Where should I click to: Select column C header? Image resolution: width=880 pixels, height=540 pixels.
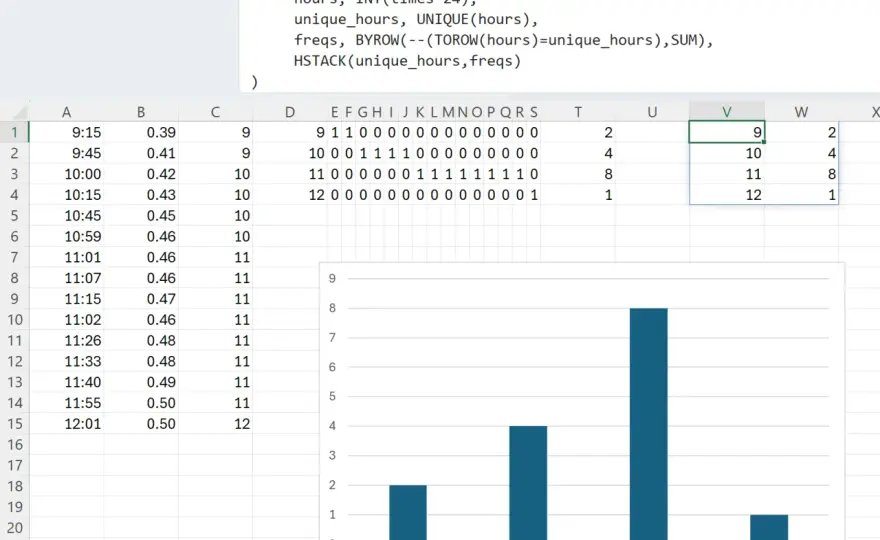(x=215, y=112)
